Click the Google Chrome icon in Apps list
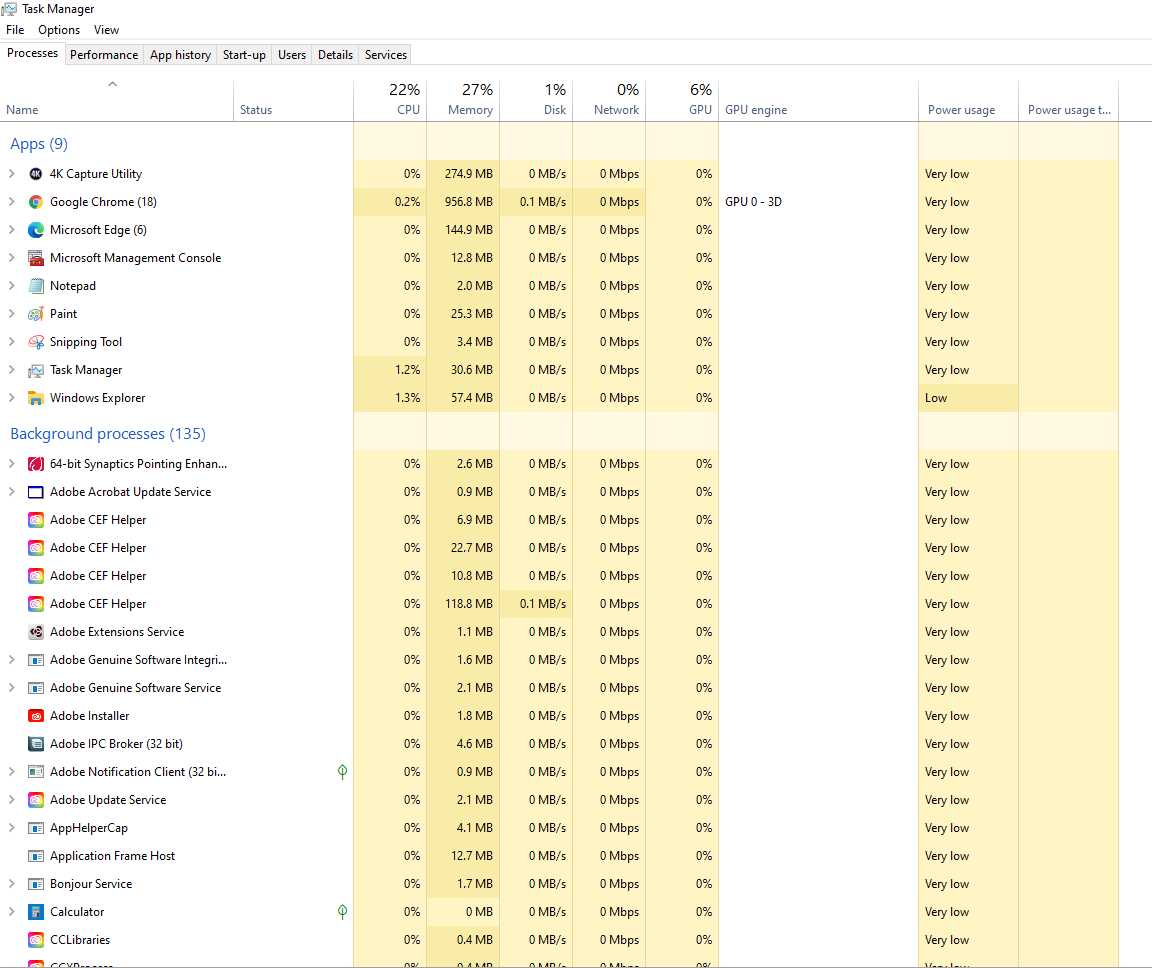Image resolution: width=1152 pixels, height=968 pixels. (x=36, y=202)
